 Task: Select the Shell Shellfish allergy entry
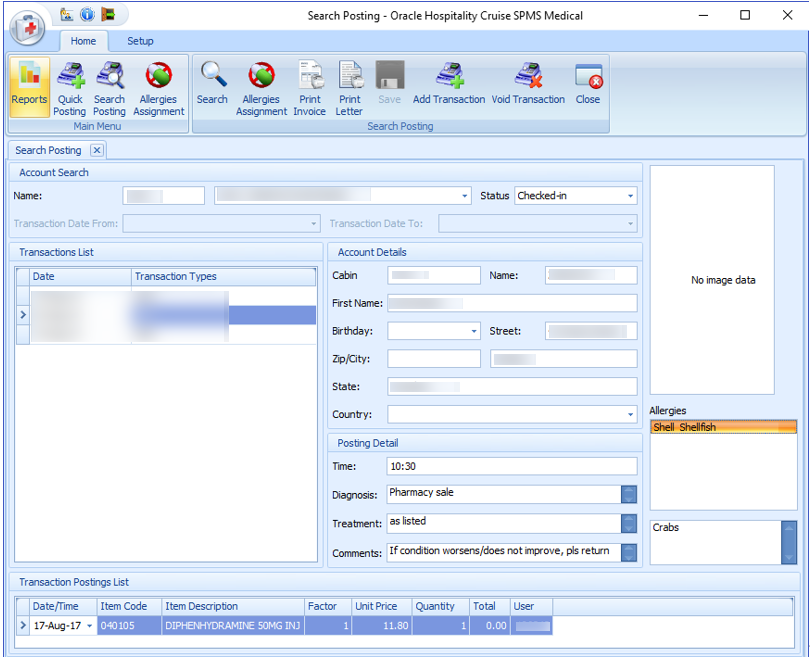click(711, 426)
